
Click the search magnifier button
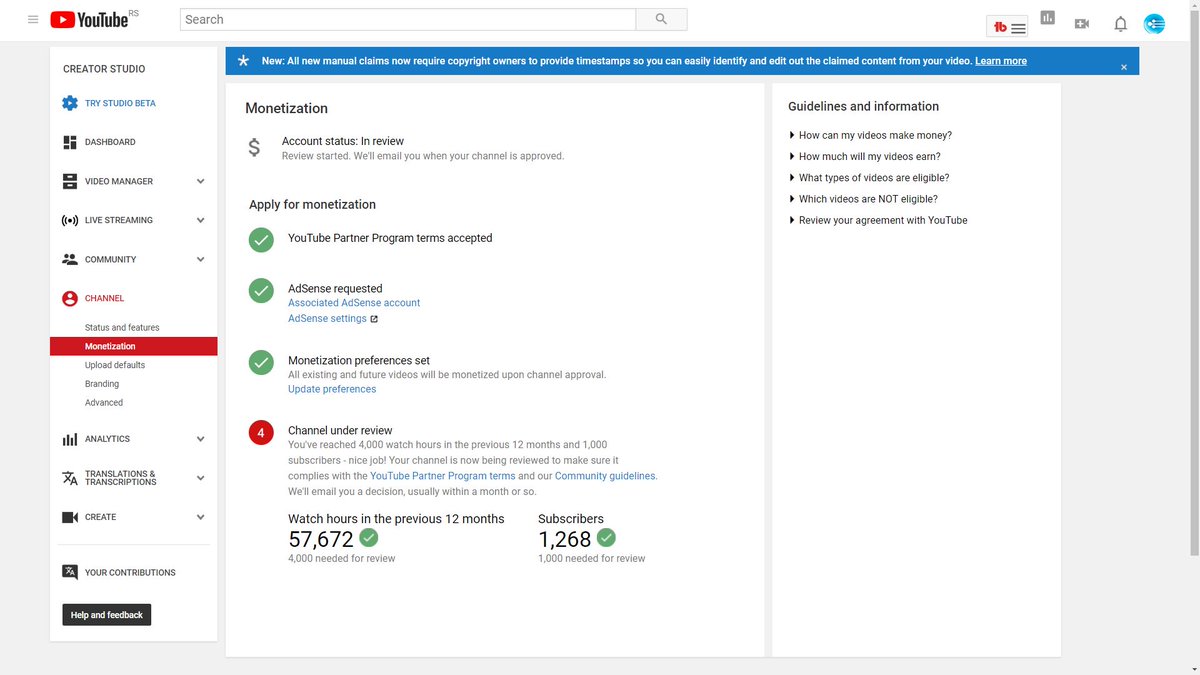(x=661, y=19)
